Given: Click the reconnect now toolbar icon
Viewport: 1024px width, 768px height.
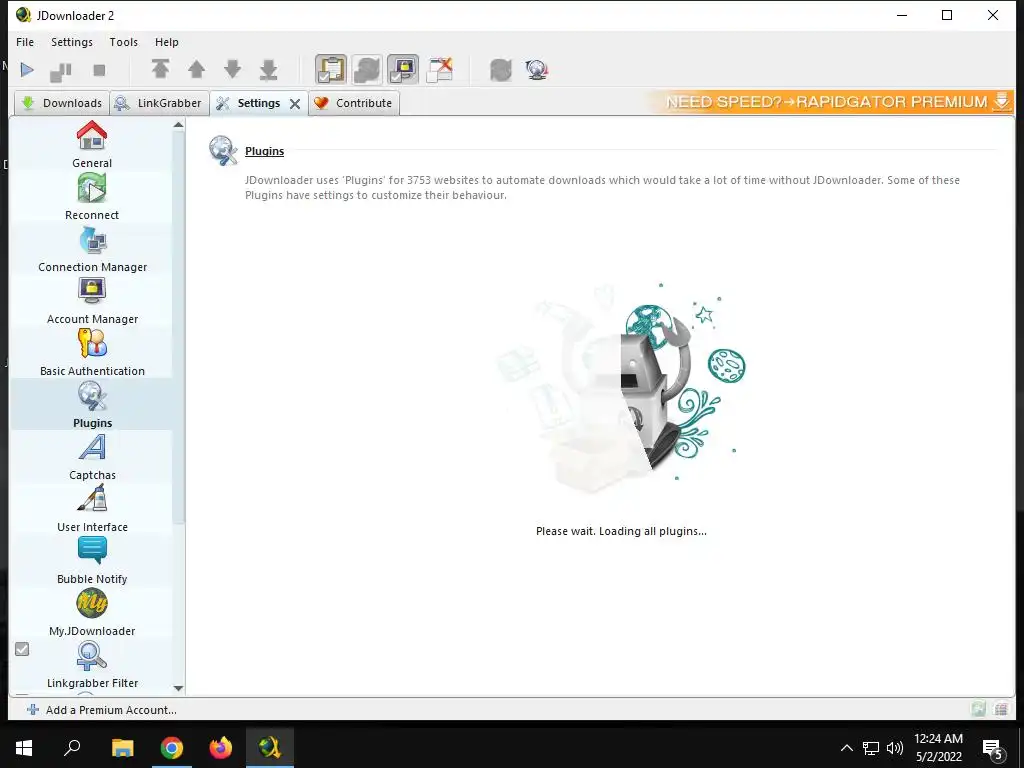Looking at the screenshot, I should click(x=501, y=69).
